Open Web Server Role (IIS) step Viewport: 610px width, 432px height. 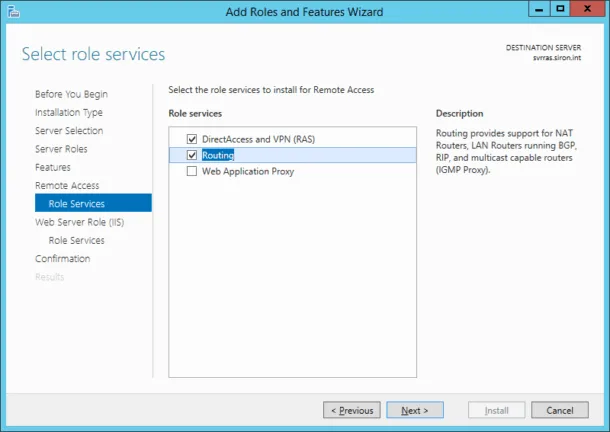point(79,222)
